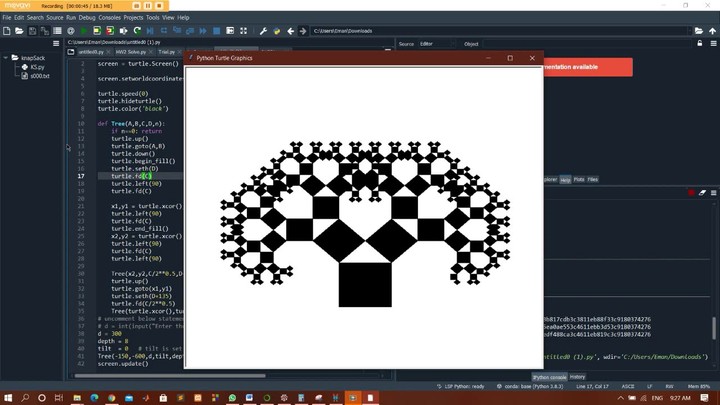Open a file with the toolbar folder icon

(x=19, y=31)
